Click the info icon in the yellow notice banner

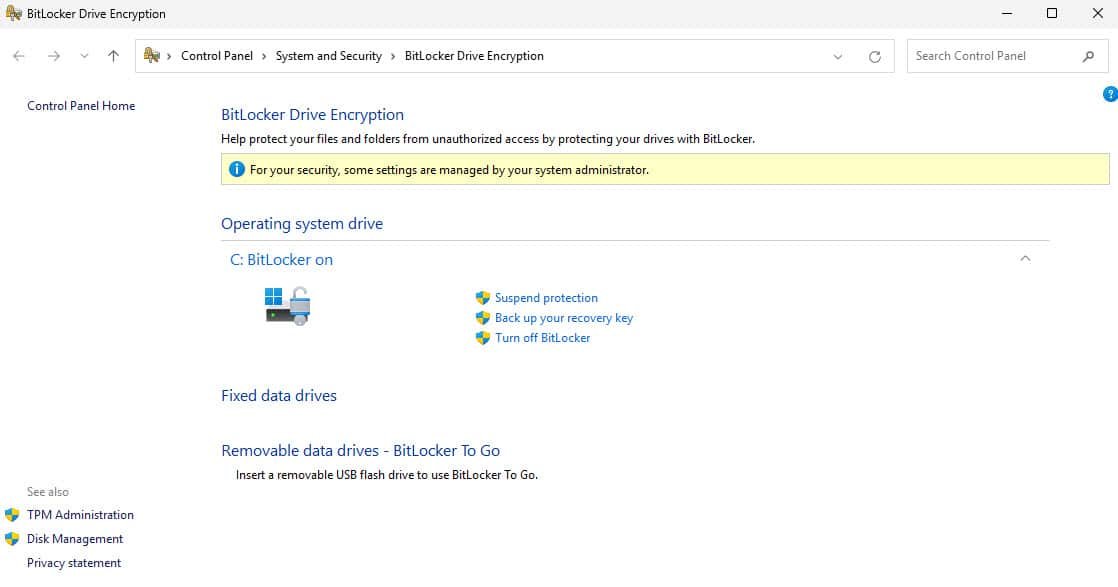[237, 169]
